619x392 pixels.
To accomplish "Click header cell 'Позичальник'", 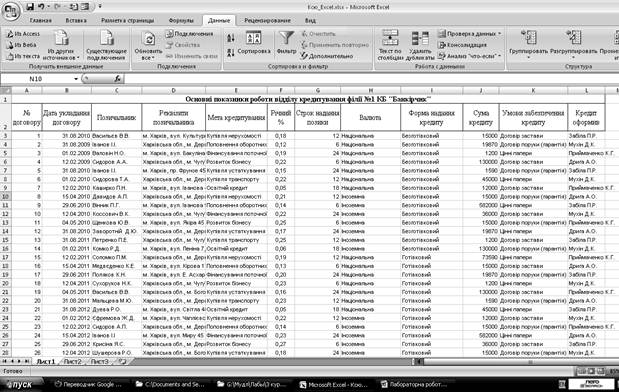I will [x=116, y=117].
